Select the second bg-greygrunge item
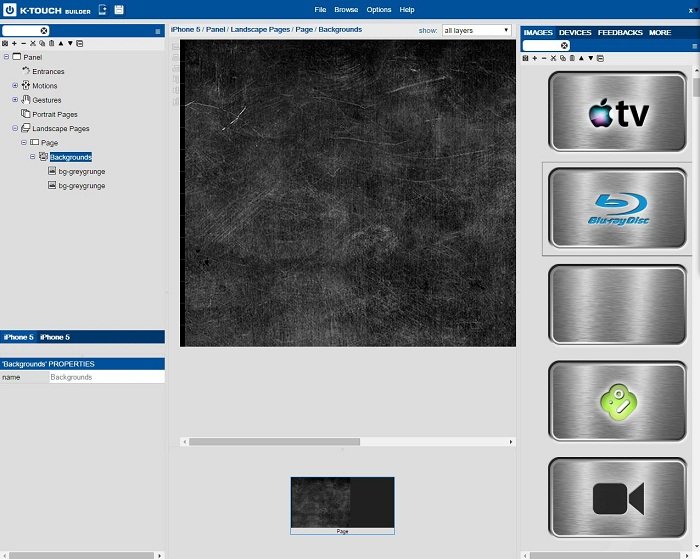The width and height of the screenshot is (700, 559). [x=82, y=186]
